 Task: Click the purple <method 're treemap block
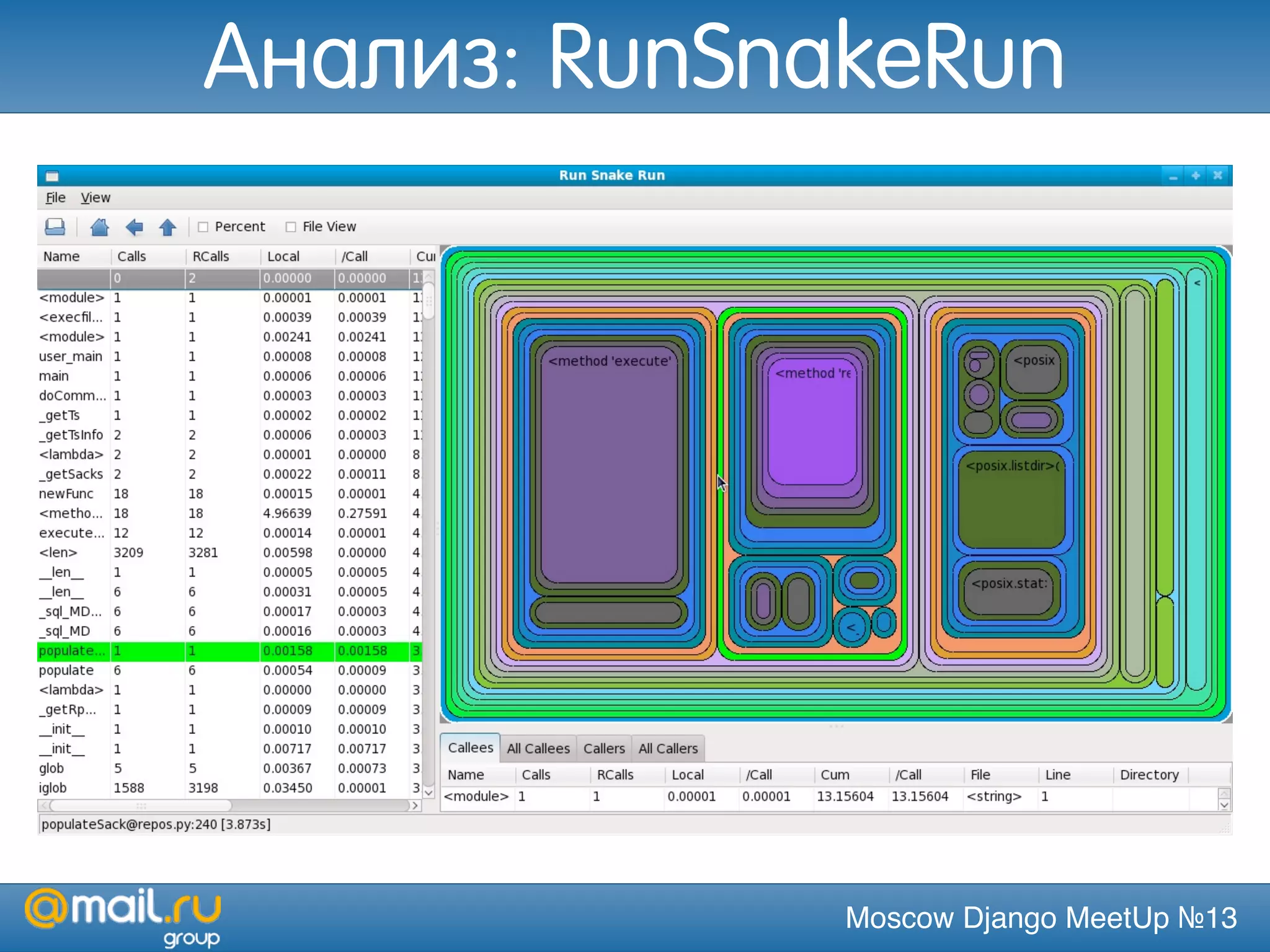812,421
